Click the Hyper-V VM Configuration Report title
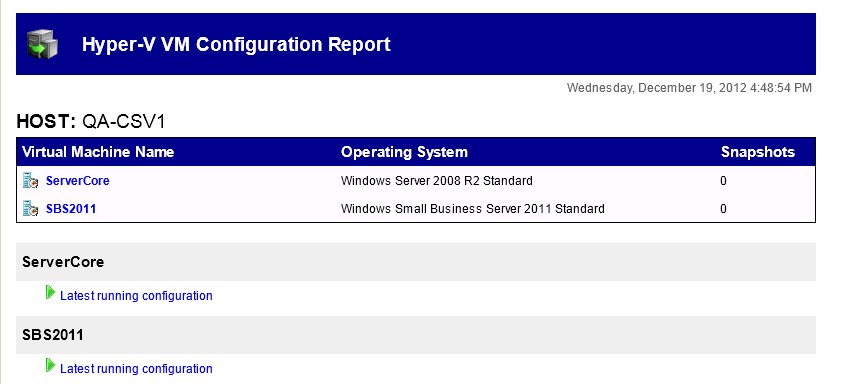Screen dimensions: 848x384 pos(236,44)
